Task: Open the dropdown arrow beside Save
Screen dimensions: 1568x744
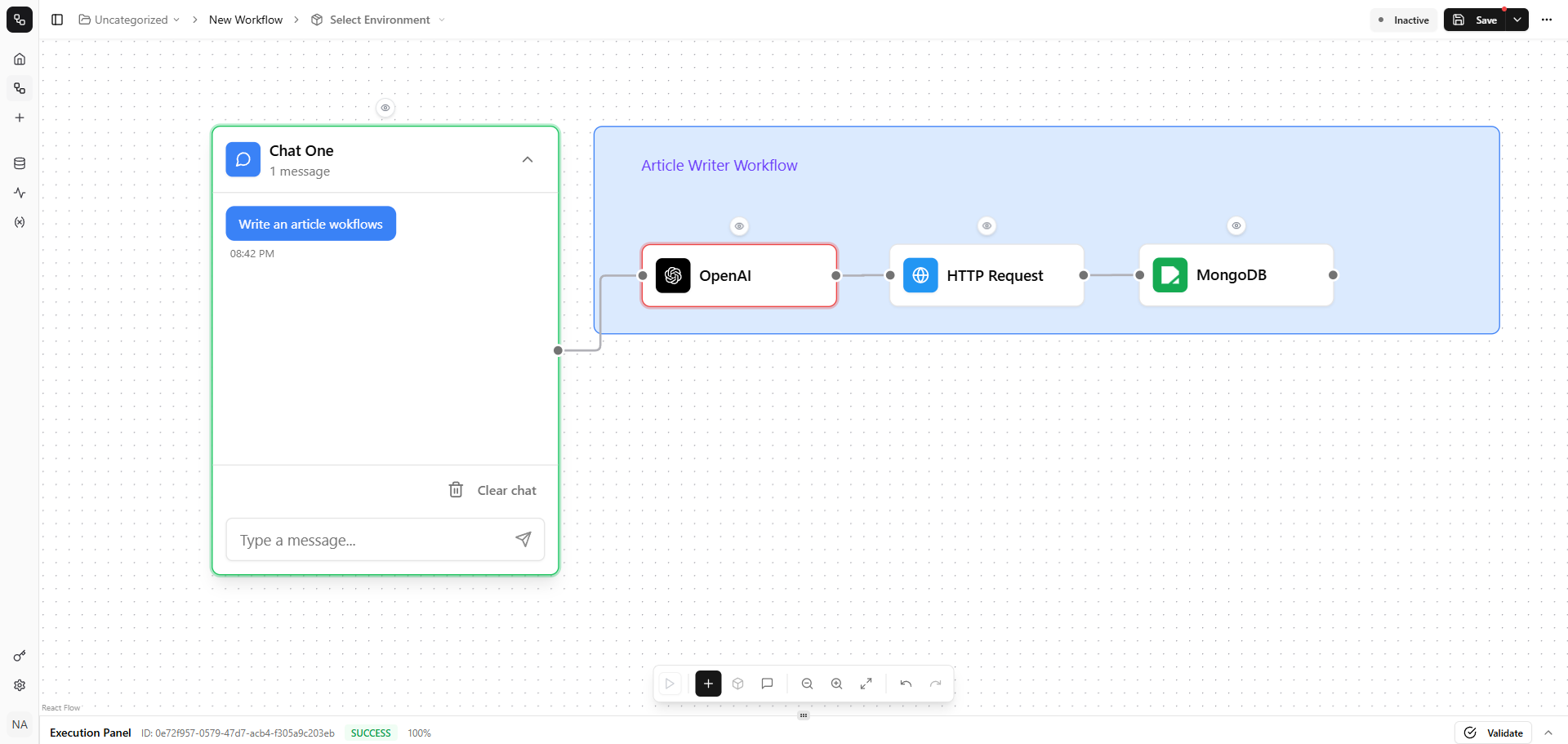Action: click(x=1517, y=20)
